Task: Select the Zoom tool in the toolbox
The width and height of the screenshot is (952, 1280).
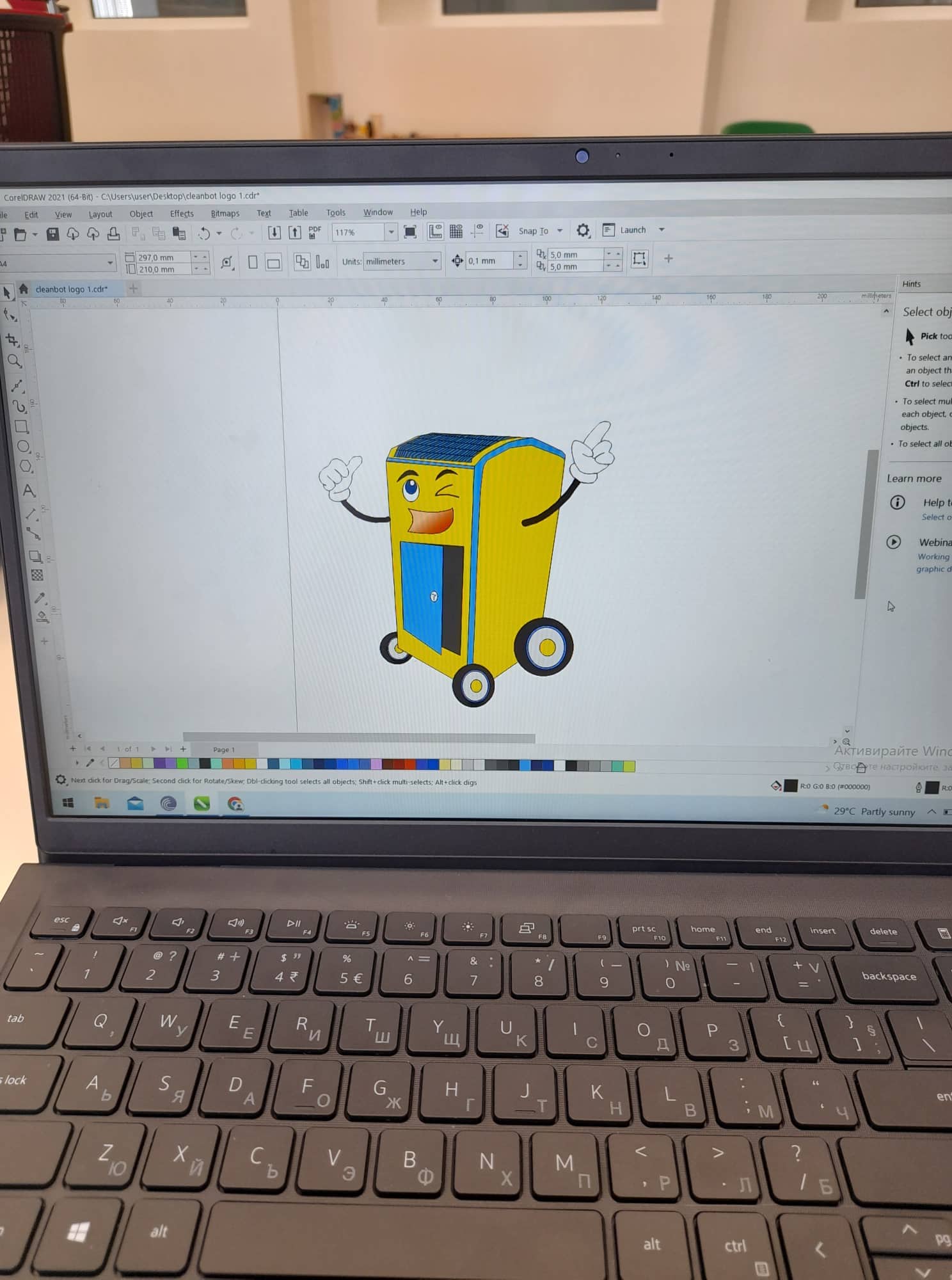Action: (14, 362)
